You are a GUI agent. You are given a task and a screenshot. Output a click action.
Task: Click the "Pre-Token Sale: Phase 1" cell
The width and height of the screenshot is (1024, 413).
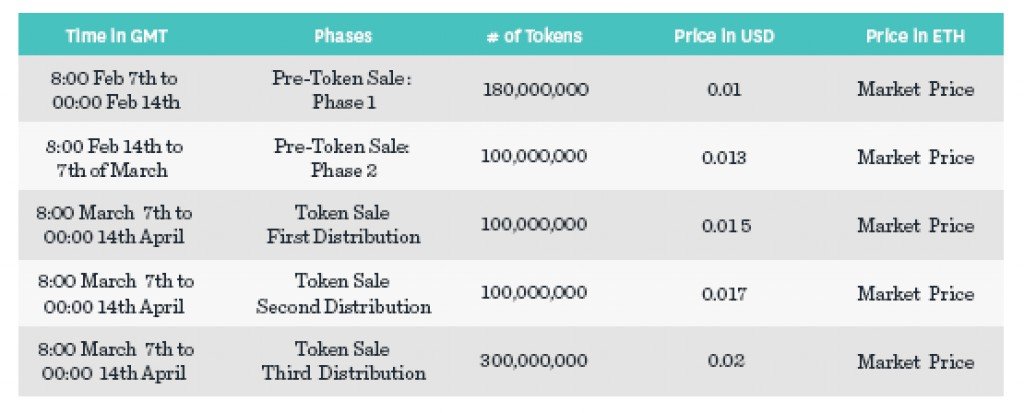343,90
